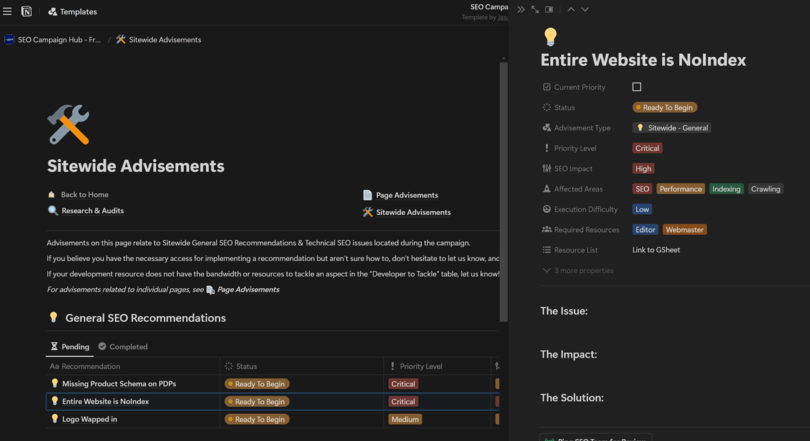Viewport: 810px width, 441px height.
Task: Click the hammer and wrench page icon
Action: [68, 126]
